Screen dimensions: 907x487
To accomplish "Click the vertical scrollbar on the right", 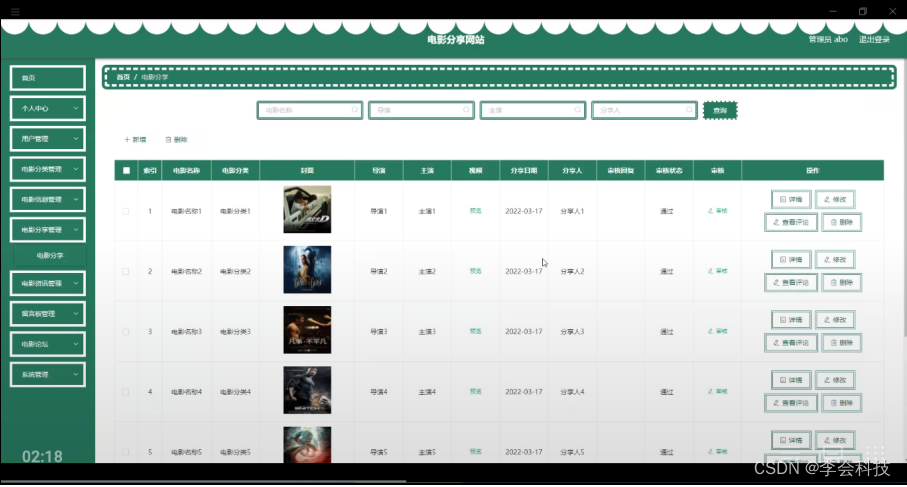I will point(904,197).
